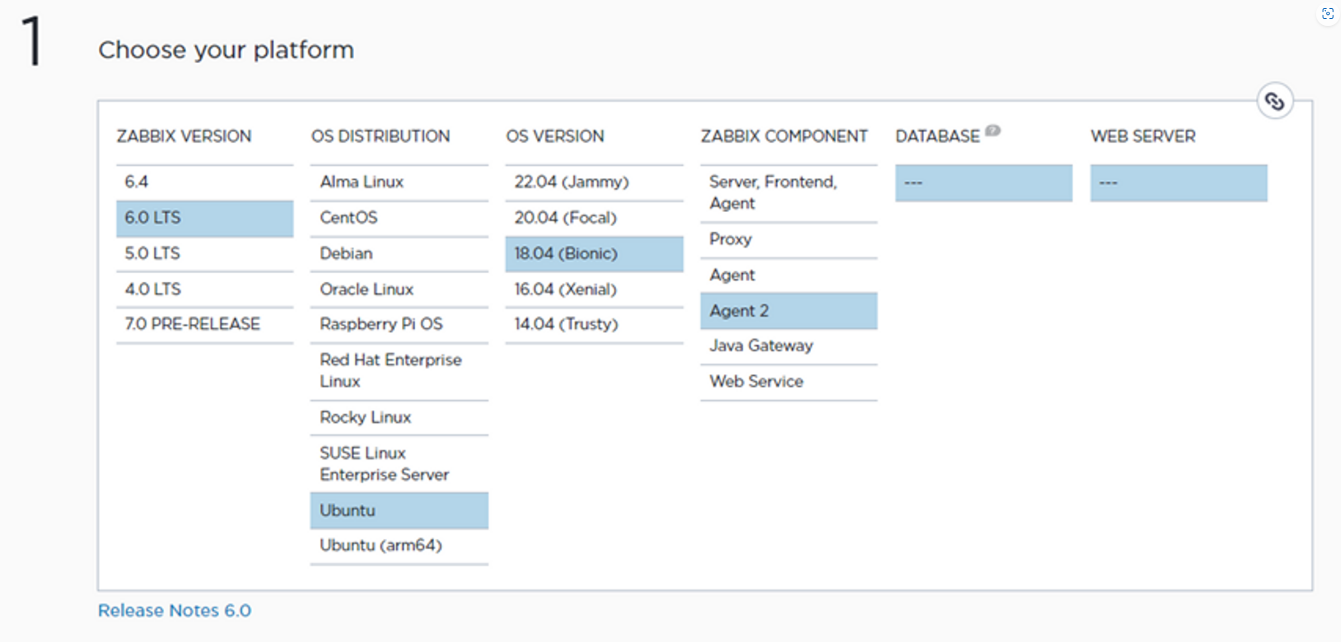Click the Database placeholder option
1341x642 pixels.
coord(984,183)
